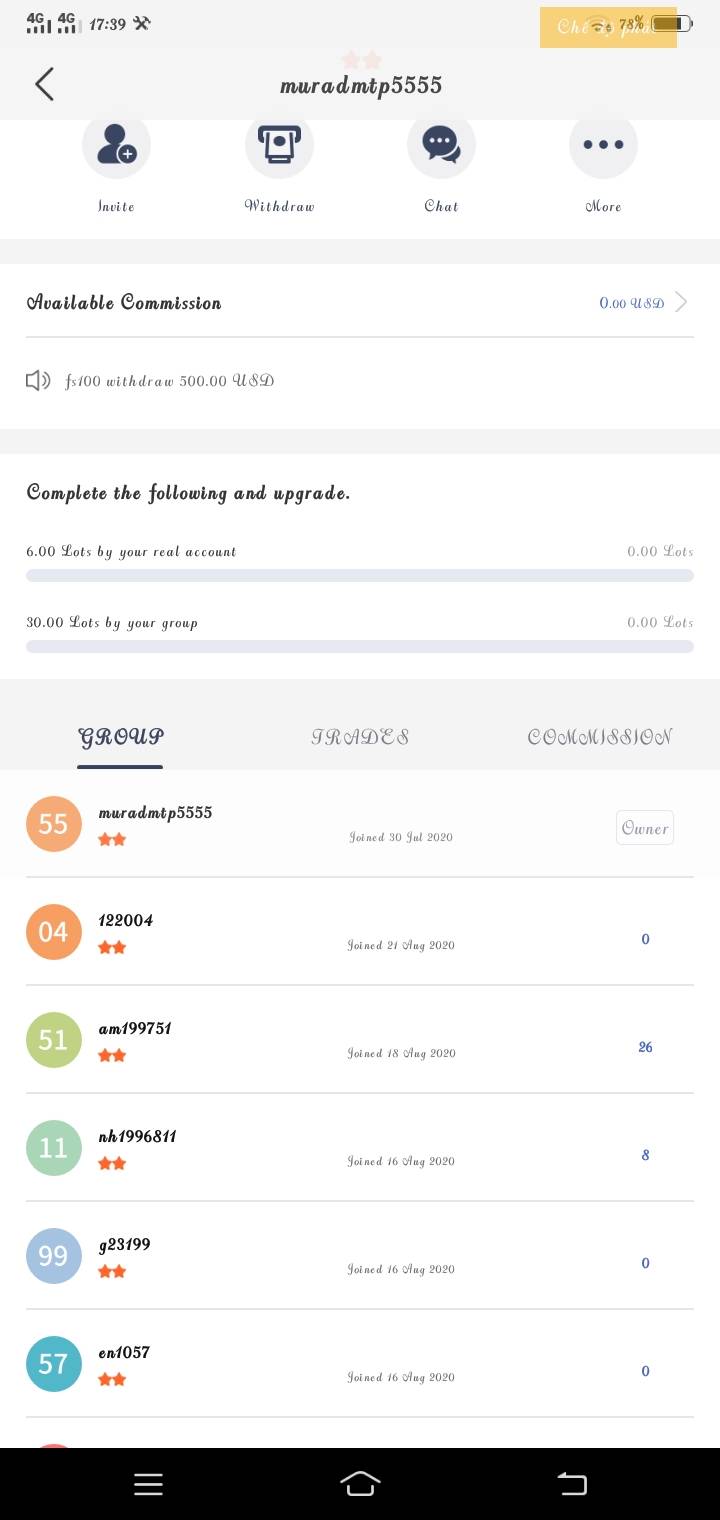Tap avatar 57 of member en1057
This screenshot has height=1520, width=720.
(54, 1364)
